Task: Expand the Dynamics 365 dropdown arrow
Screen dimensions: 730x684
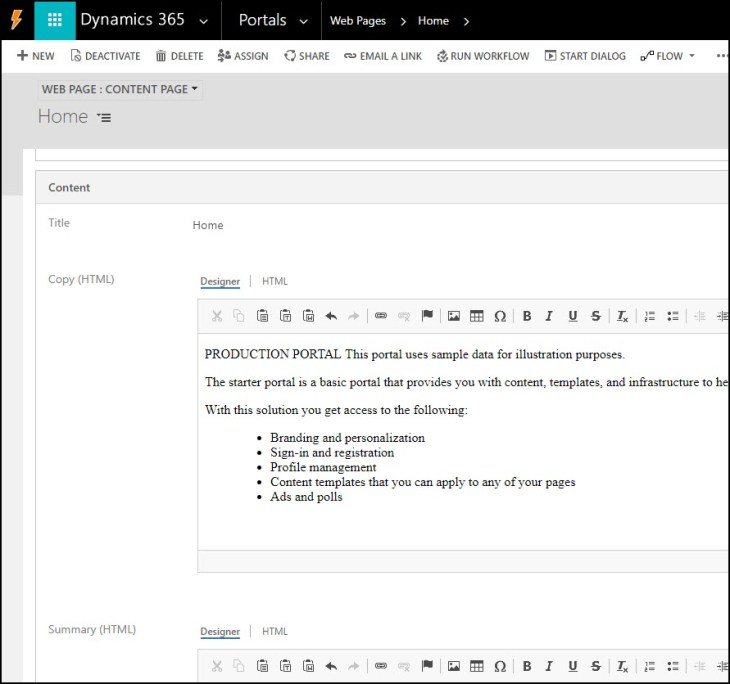Action: 203,21
